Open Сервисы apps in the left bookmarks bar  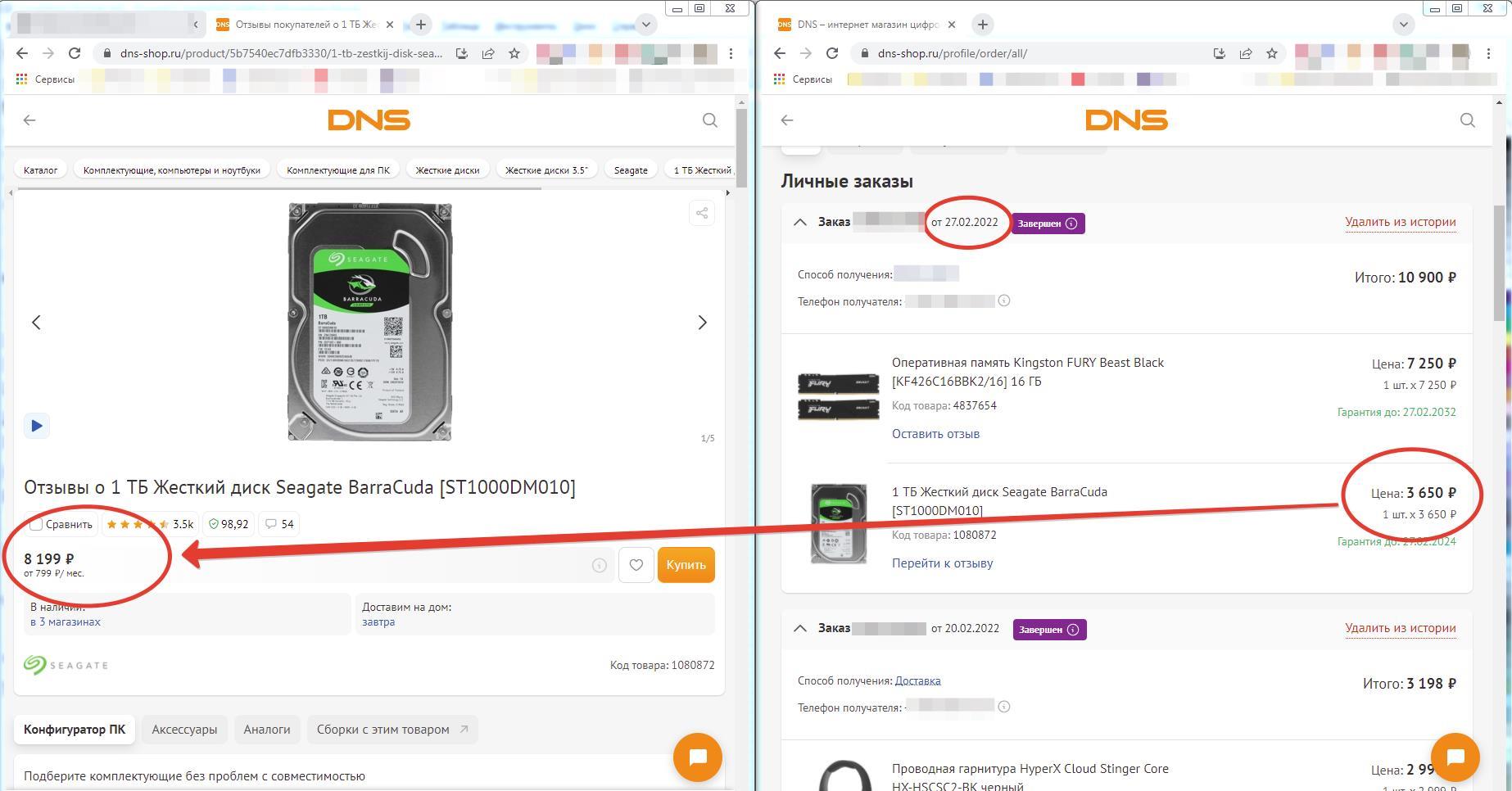pyautogui.click(x=45, y=79)
